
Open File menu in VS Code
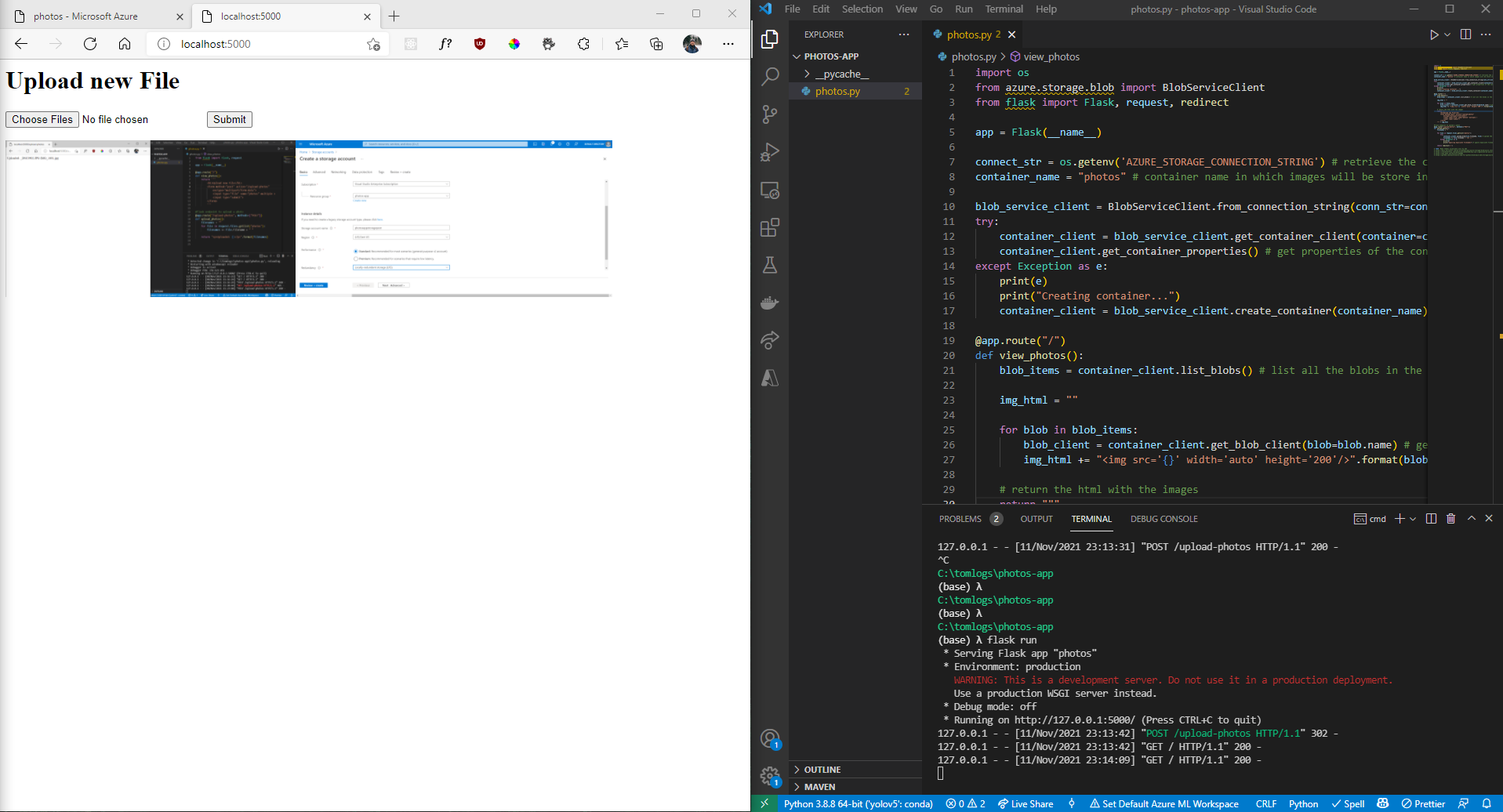(792, 9)
